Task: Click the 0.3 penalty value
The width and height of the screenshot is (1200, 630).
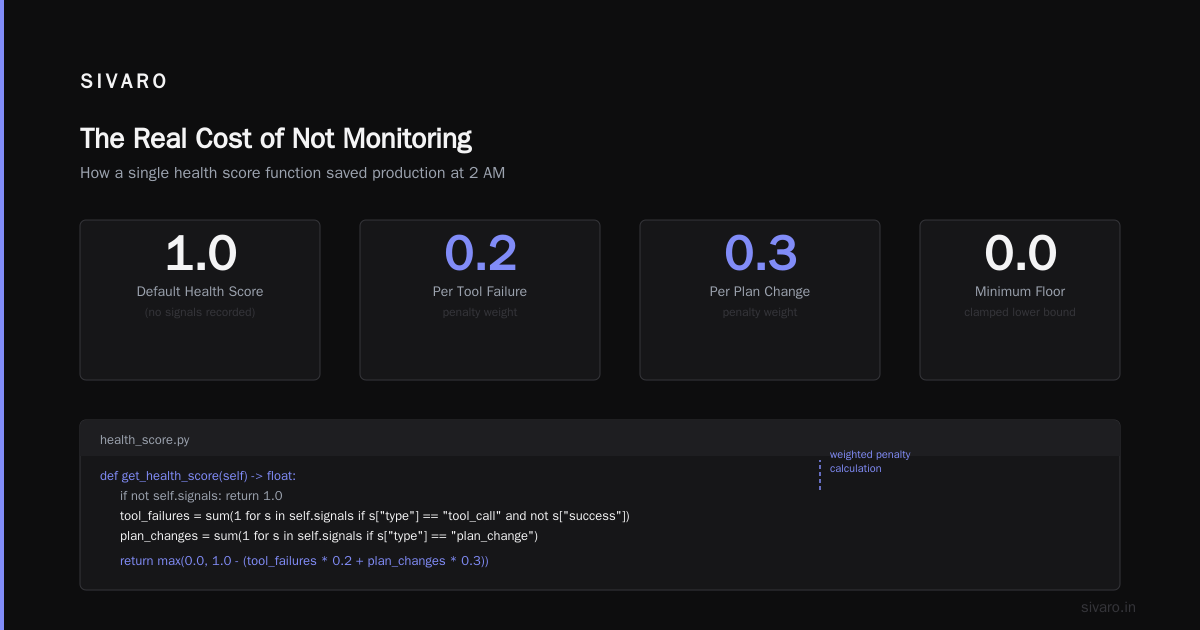Action: click(760, 253)
